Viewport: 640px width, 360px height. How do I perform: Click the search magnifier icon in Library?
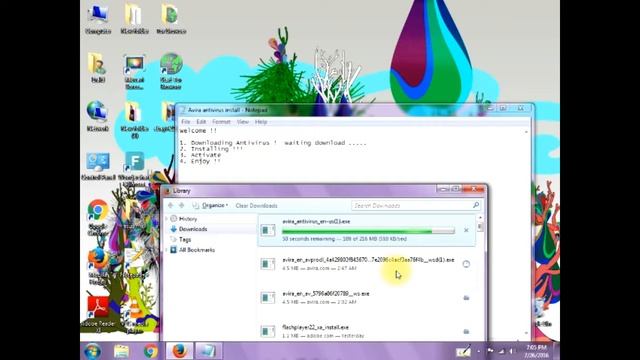pyautogui.click(x=476, y=205)
